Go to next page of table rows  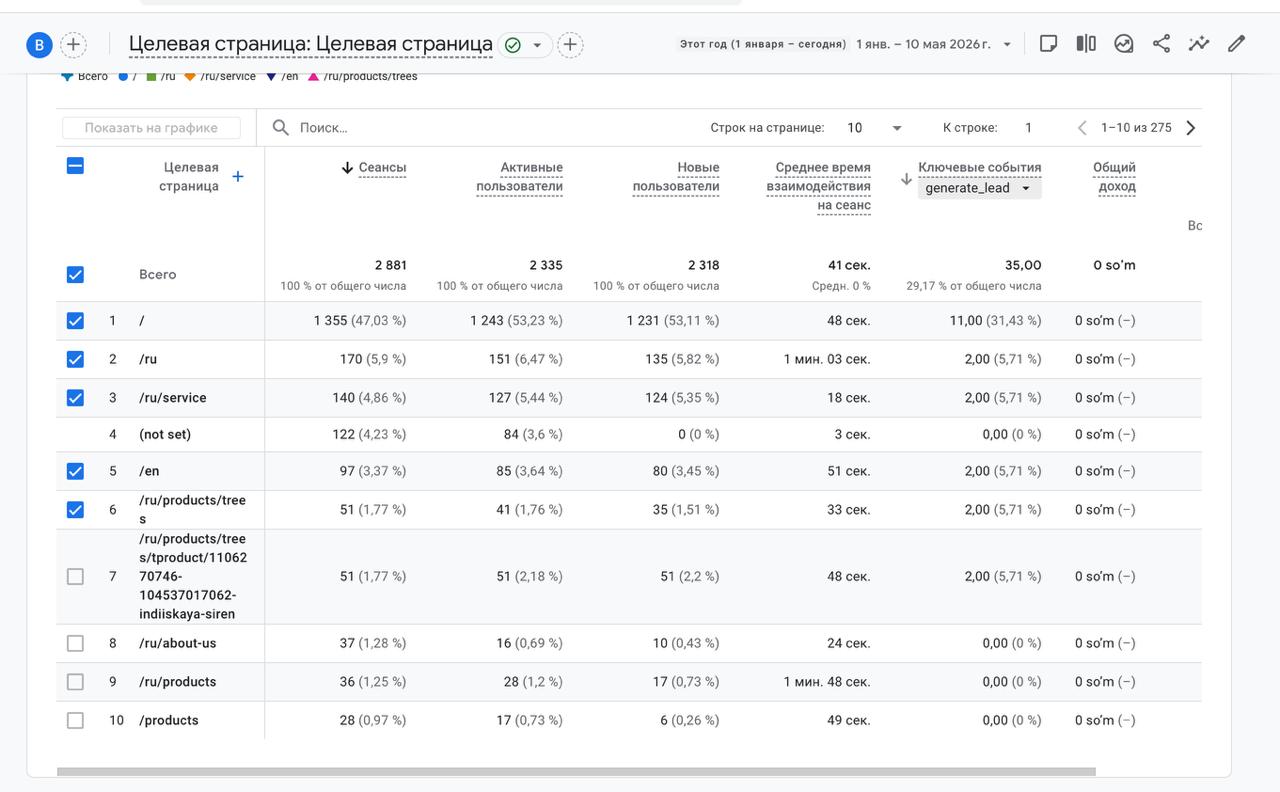tap(1190, 128)
